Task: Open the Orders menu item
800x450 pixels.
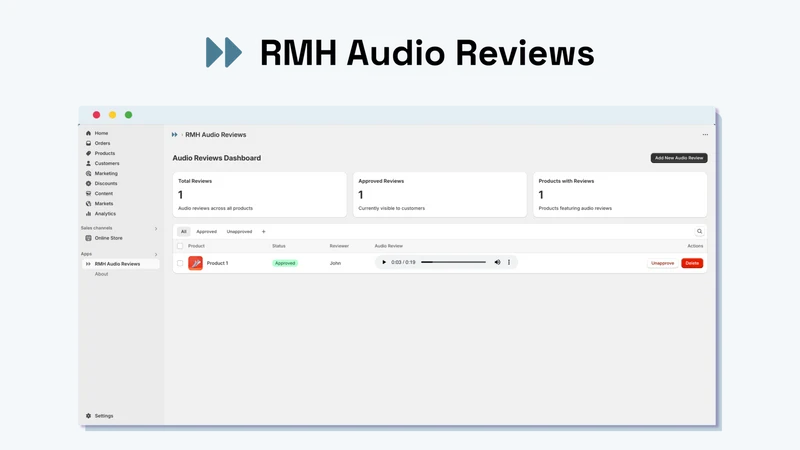Action: 102,143
